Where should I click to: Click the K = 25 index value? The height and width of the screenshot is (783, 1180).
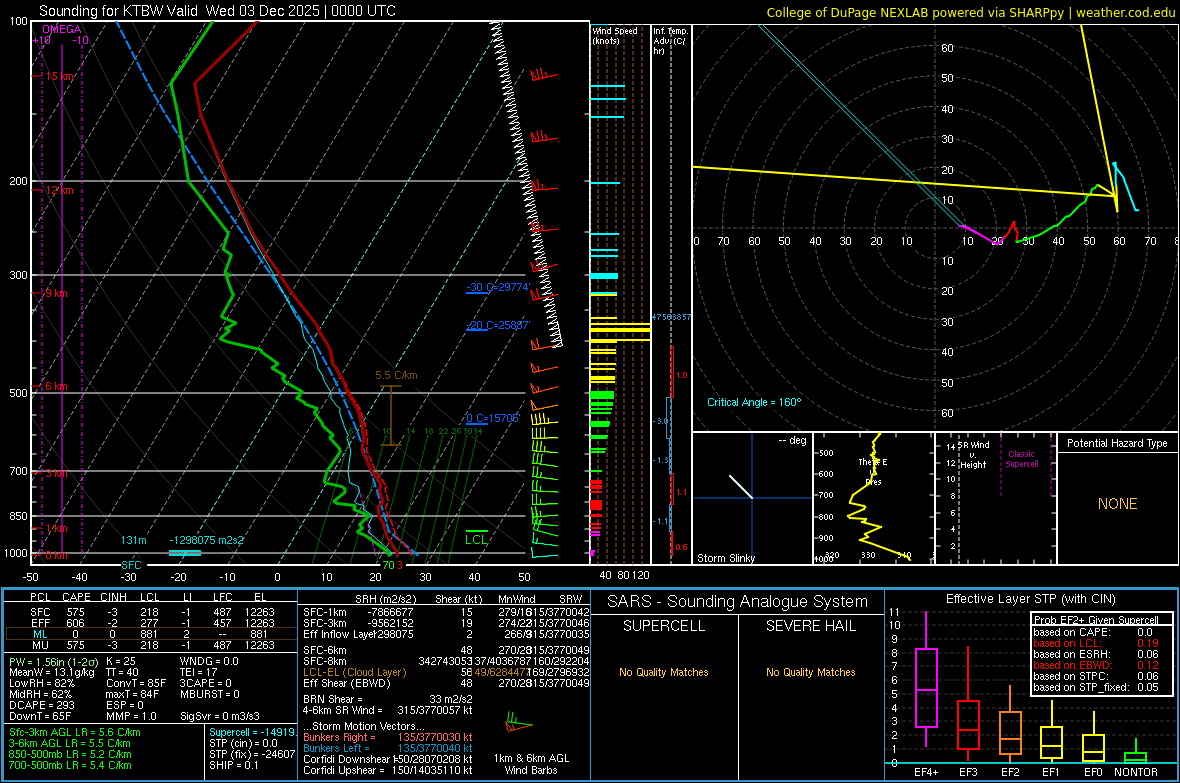point(121,661)
